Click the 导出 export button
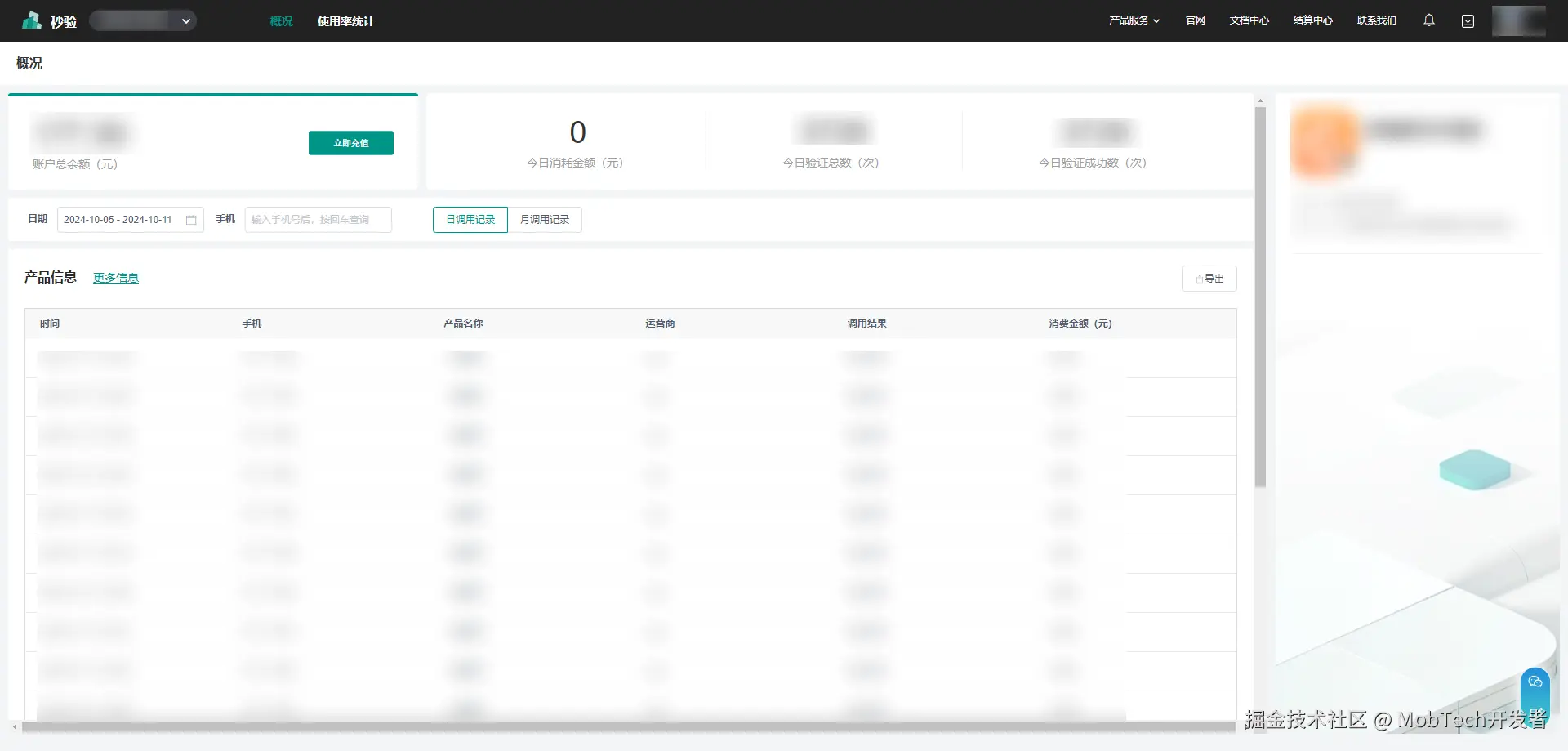1568x751 pixels. (x=1209, y=279)
